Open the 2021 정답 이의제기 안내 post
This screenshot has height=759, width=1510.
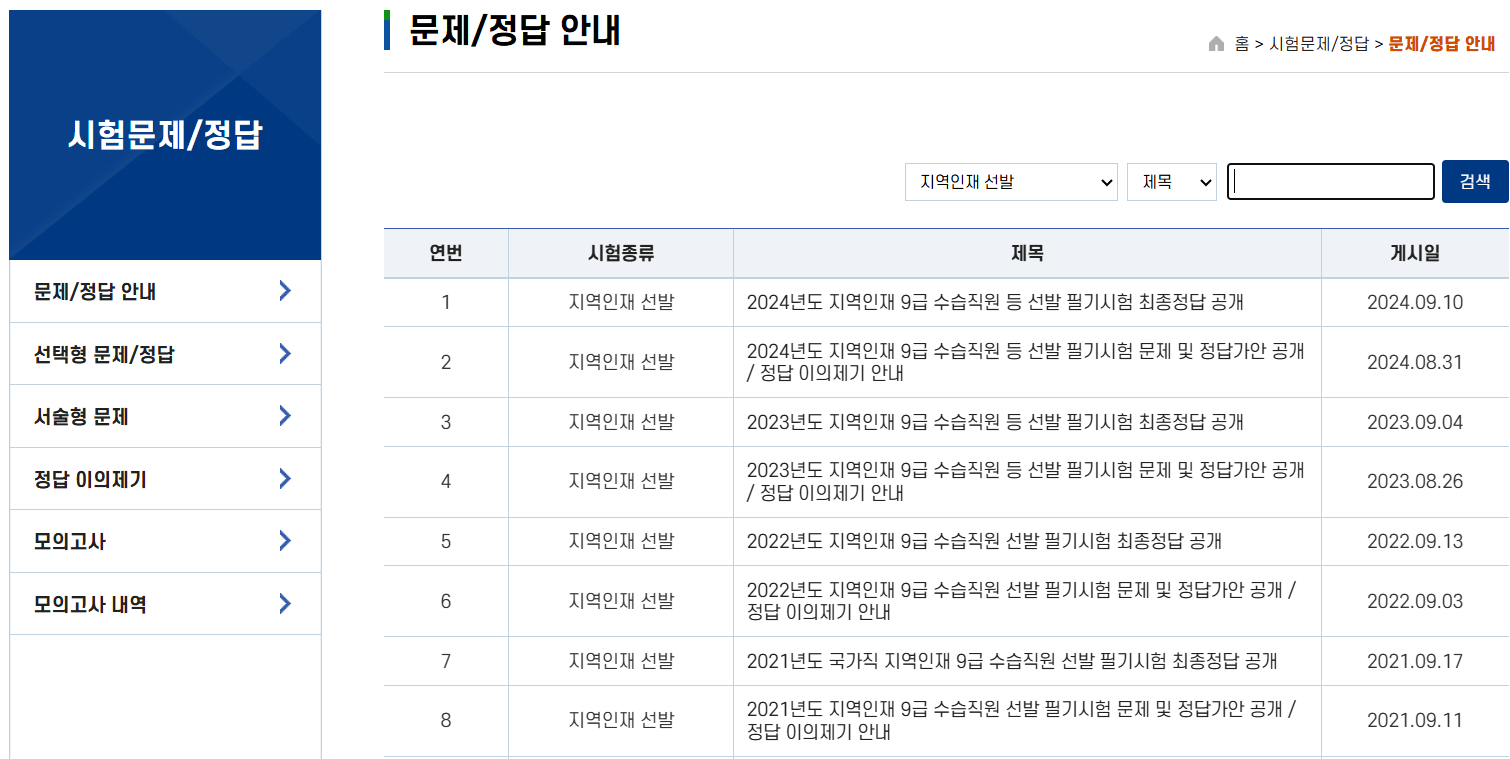pyautogui.click(x=1020, y=720)
